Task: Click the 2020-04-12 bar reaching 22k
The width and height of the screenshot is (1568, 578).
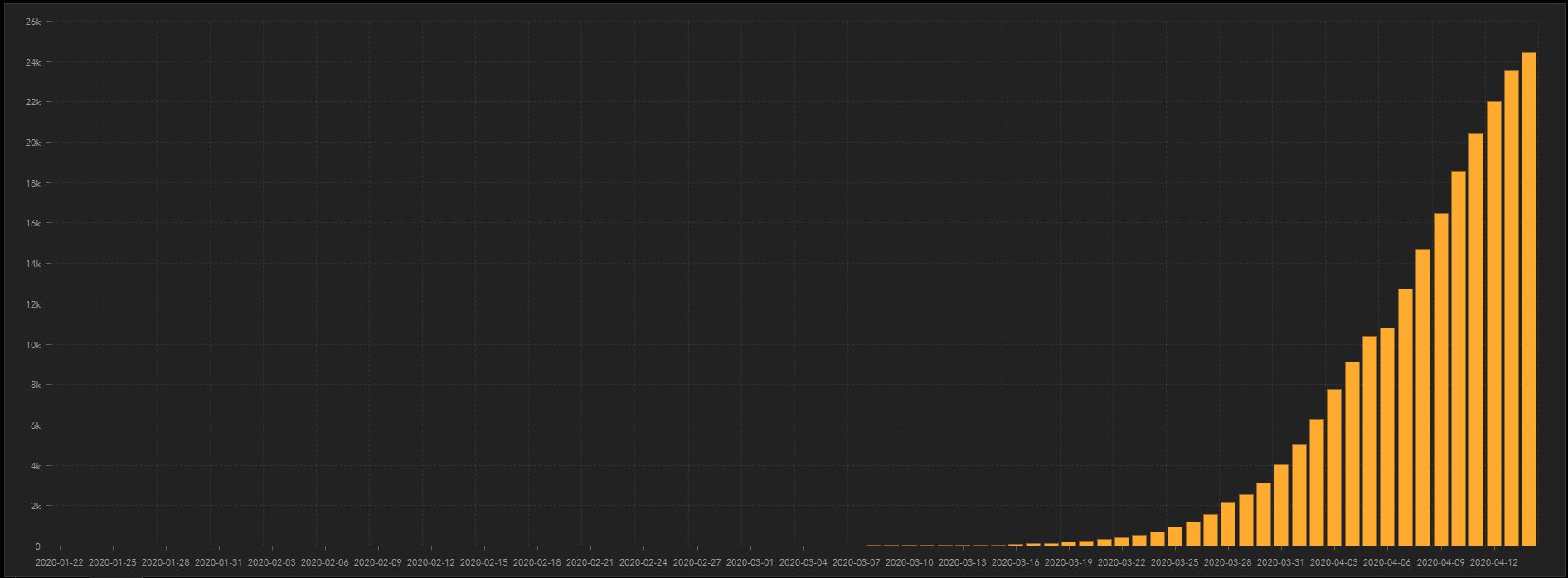Action: click(x=1493, y=323)
